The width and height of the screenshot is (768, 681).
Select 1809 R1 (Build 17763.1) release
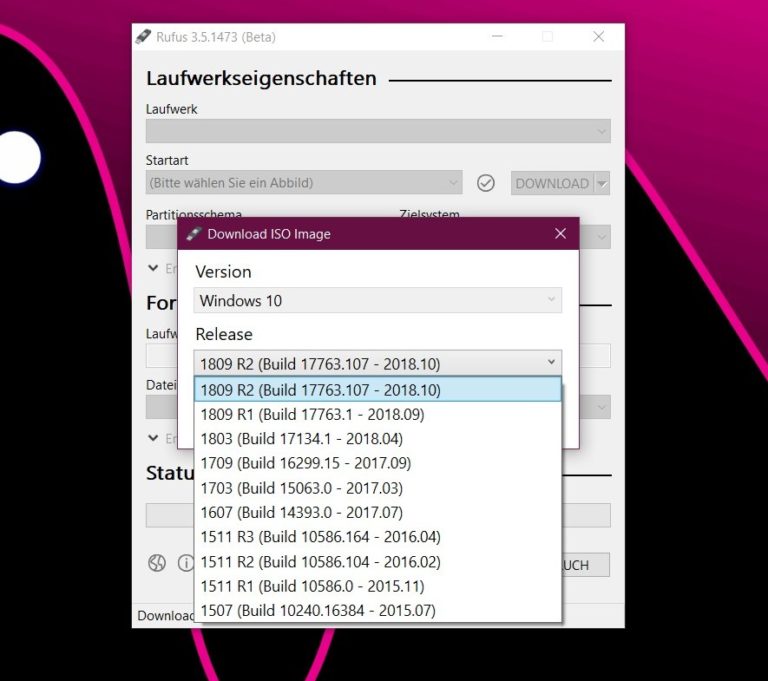[x=378, y=414]
